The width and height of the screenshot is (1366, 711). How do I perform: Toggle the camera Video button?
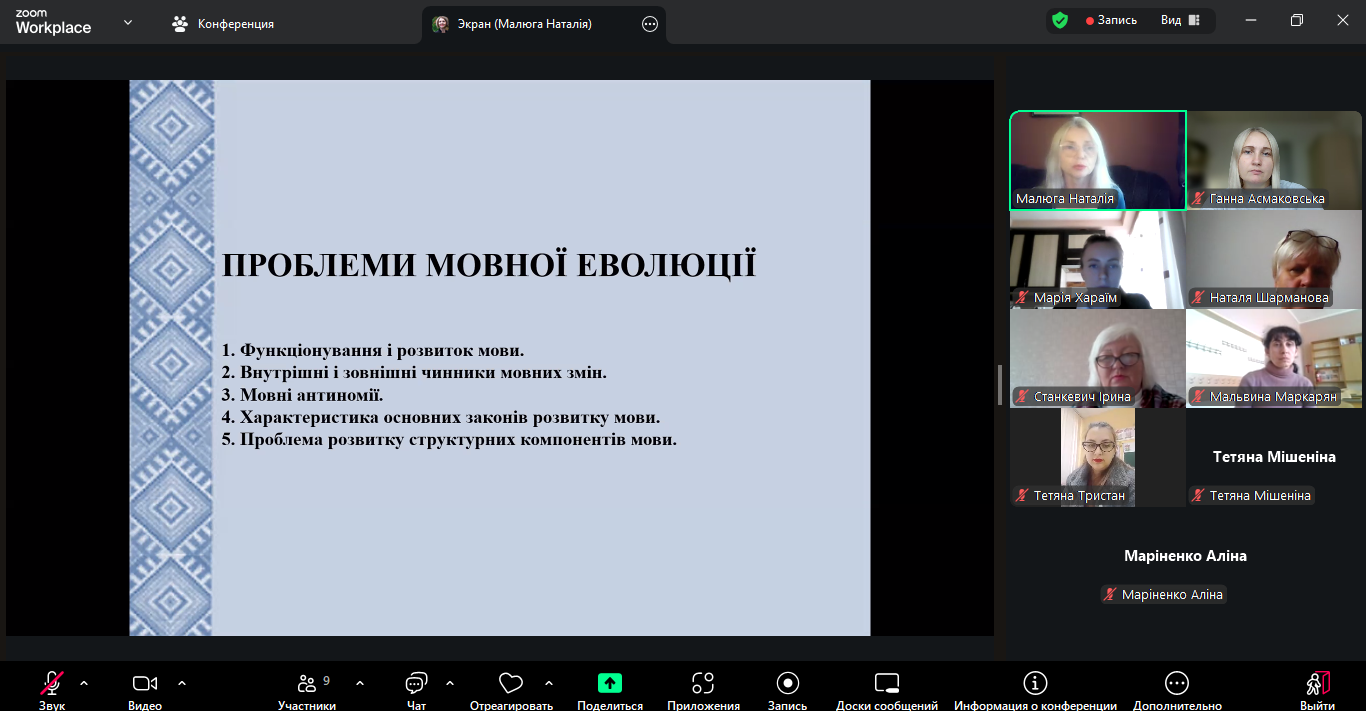[x=145, y=684]
